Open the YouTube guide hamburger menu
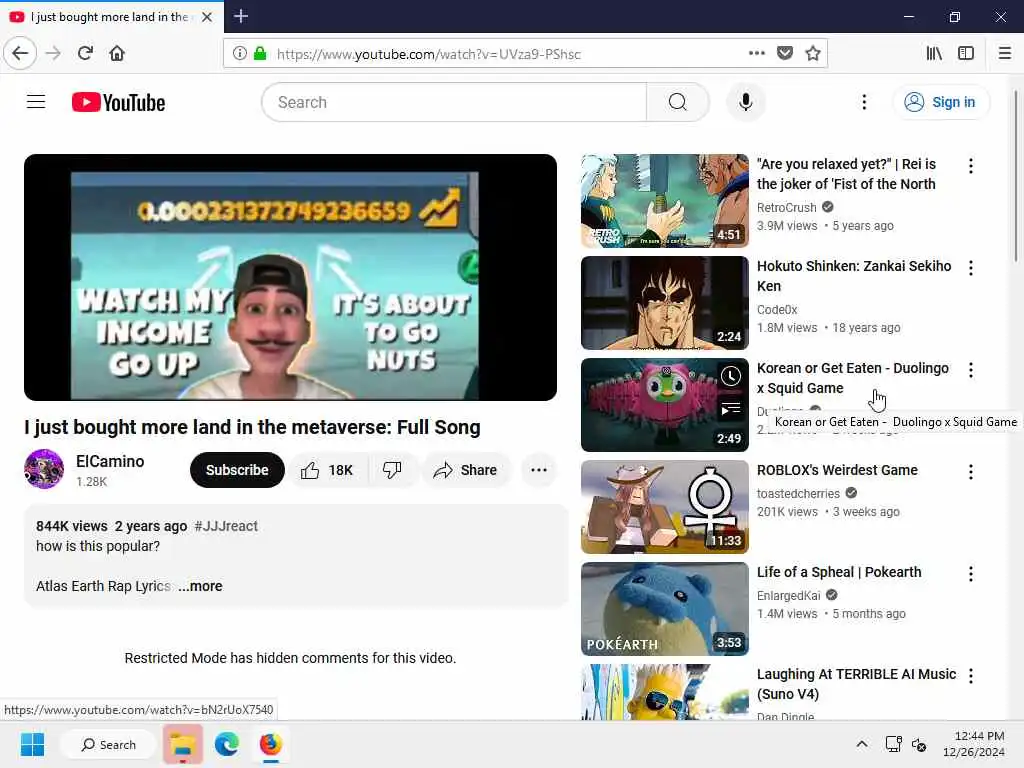 click(36, 102)
